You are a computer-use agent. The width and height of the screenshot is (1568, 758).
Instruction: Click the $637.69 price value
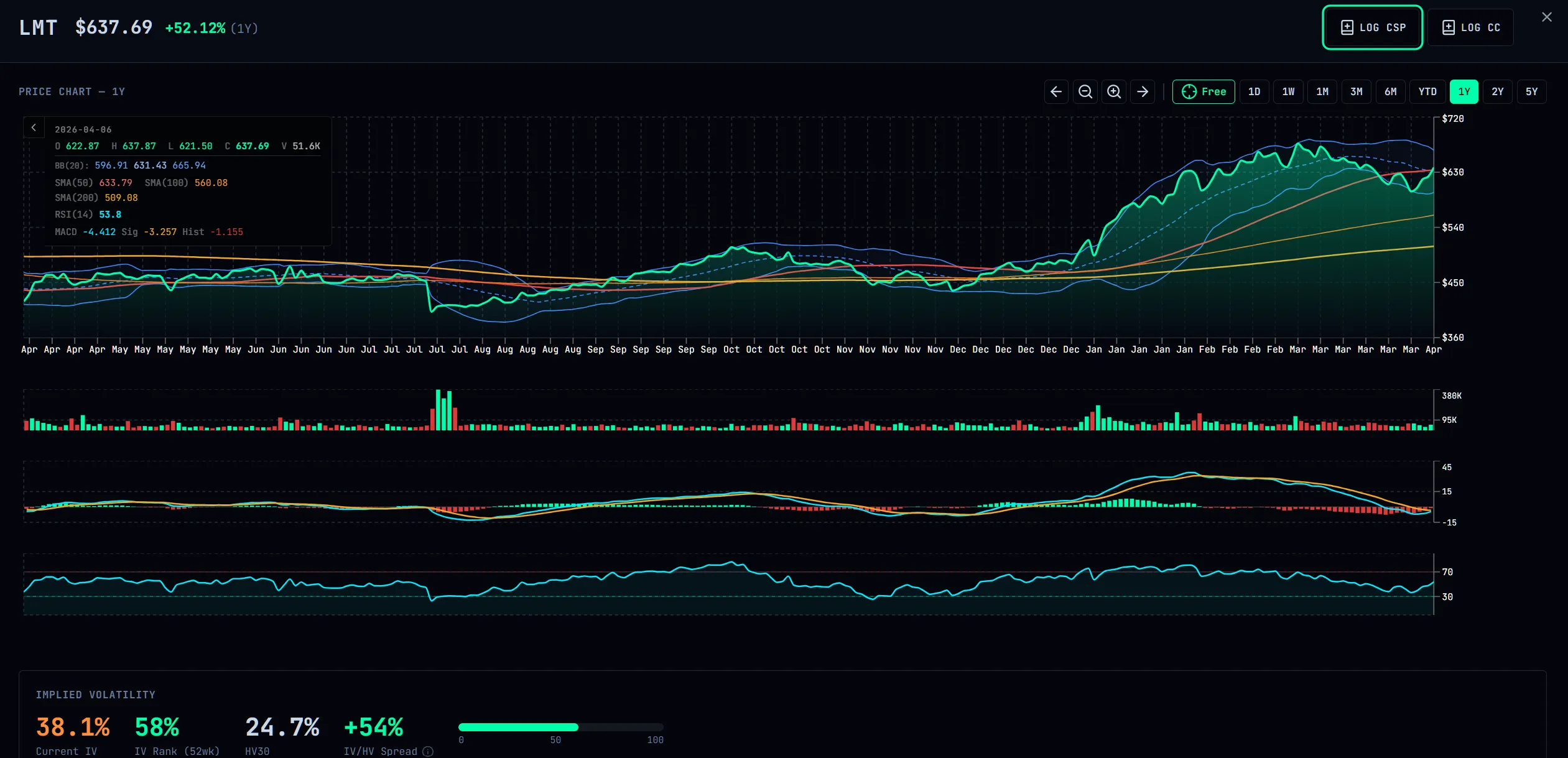(114, 27)
